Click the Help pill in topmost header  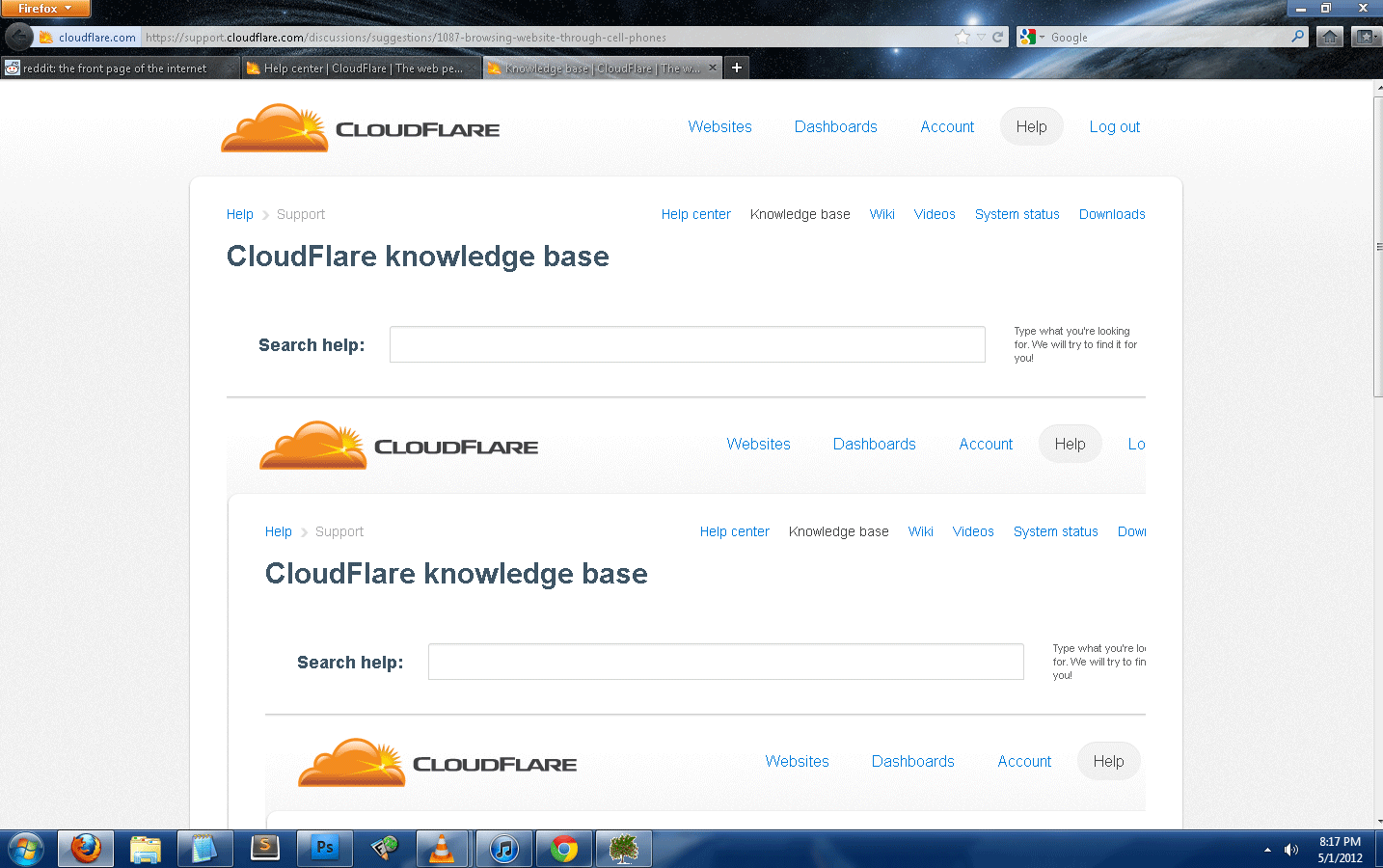pyautogui.click(x=1031, y=126)
